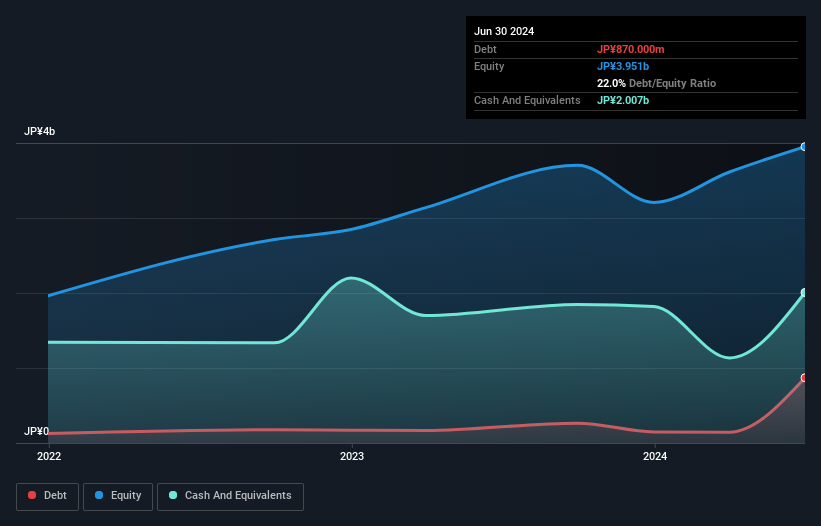Click the Jun 30 2024 tooltip date
This screenshot has height=526, width=821.
[504, 31]
